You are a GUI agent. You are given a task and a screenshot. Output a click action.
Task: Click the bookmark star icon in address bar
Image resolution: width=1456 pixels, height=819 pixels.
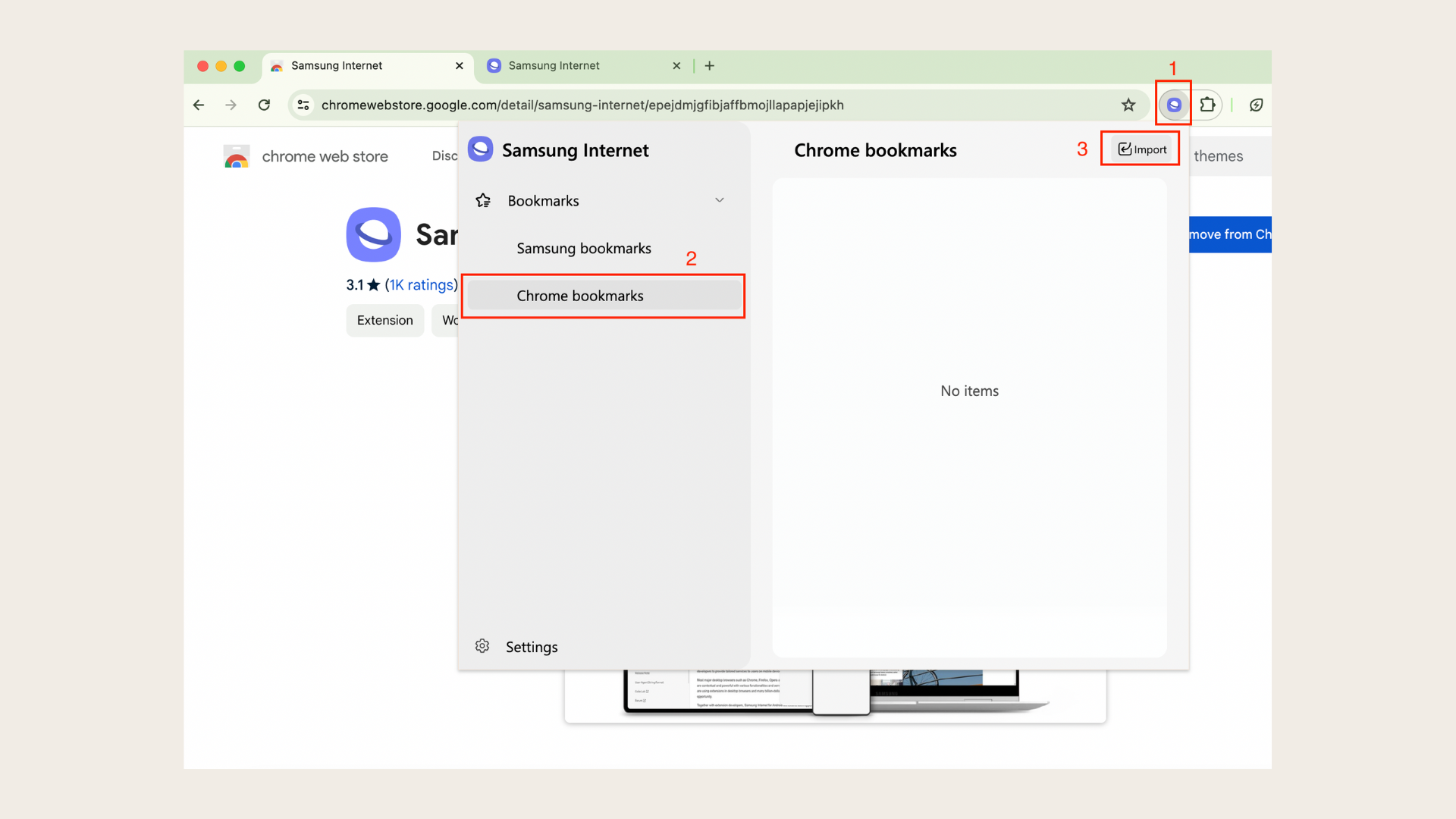click(x=1129, y=104)
